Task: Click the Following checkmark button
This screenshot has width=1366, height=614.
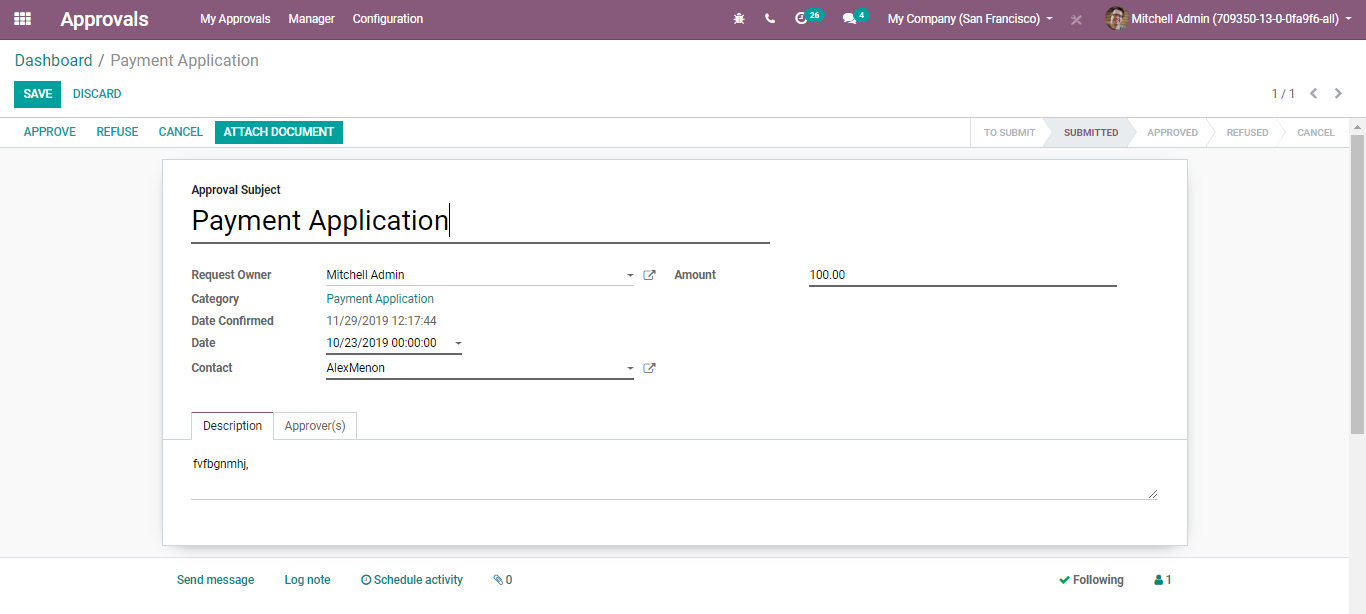Action: click(1091, 580)
